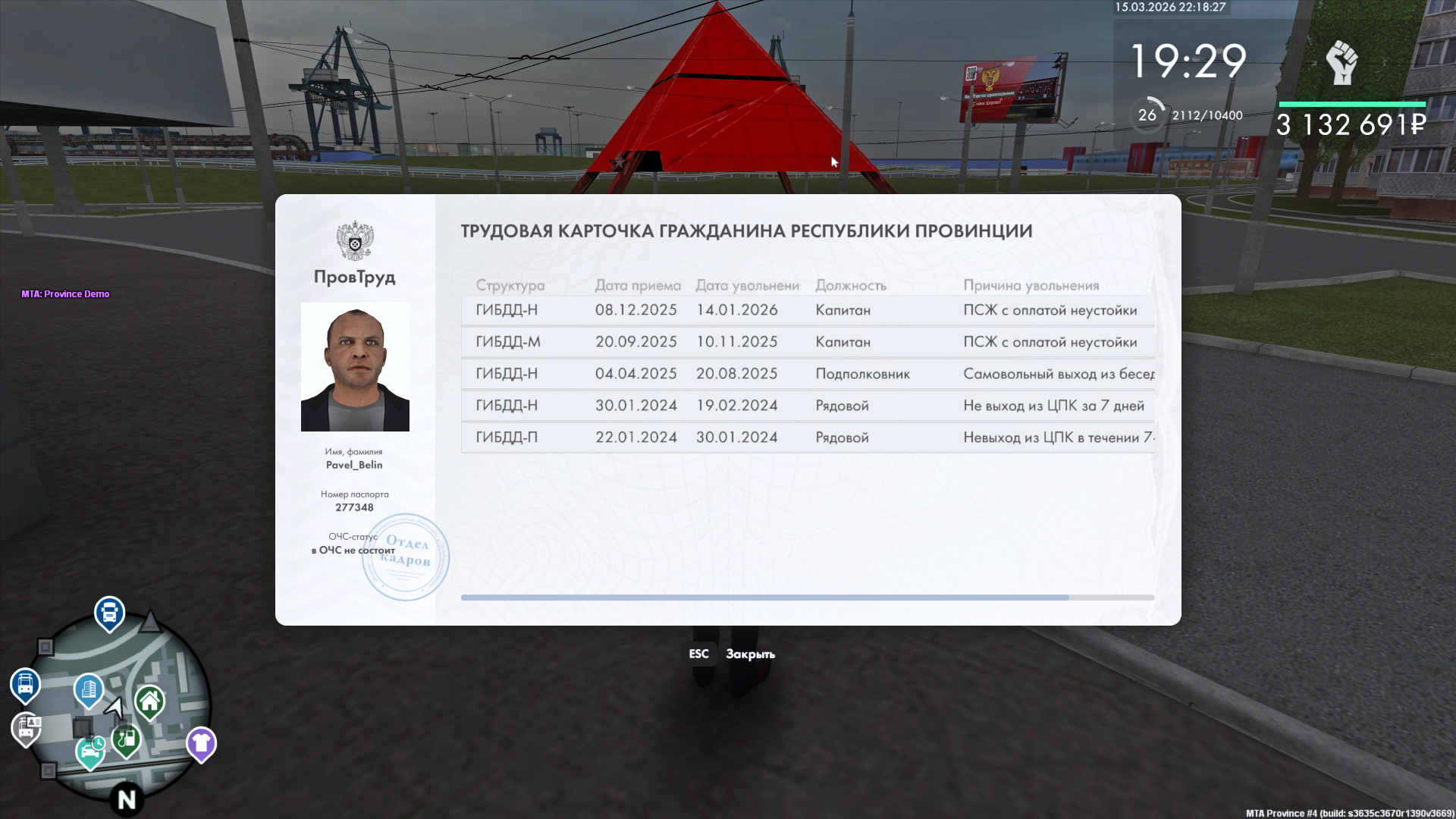Click the truck marker on the minimap
This screenshot has height=819, width=1456.
109,611
